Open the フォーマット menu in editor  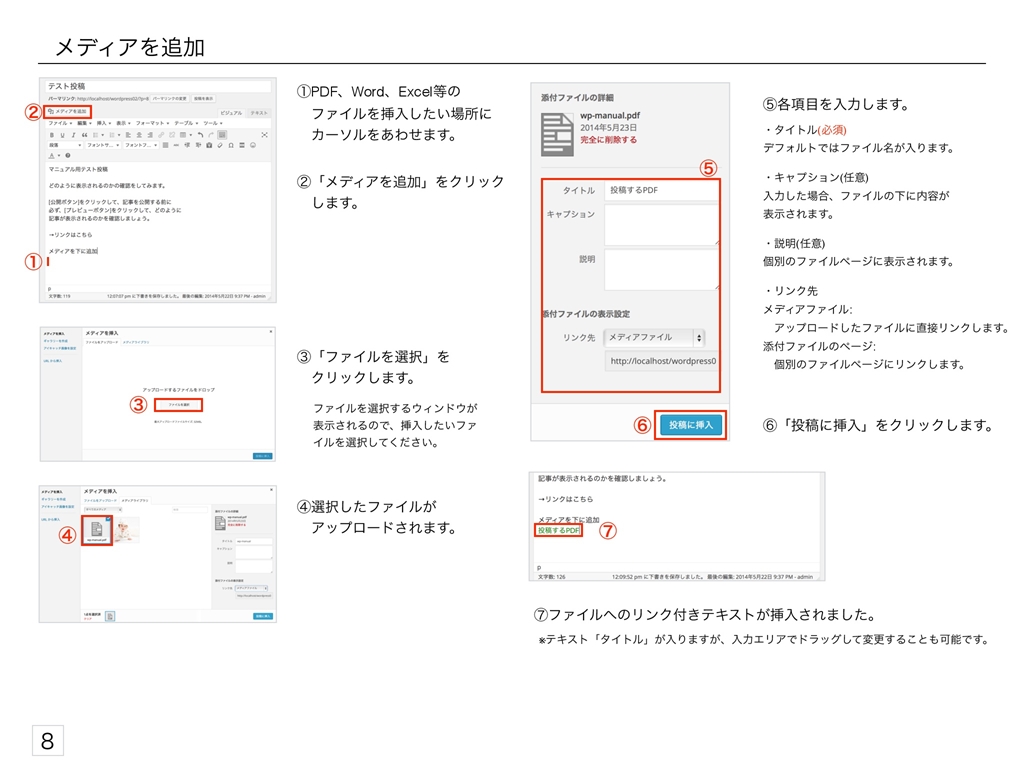(151, 123)
